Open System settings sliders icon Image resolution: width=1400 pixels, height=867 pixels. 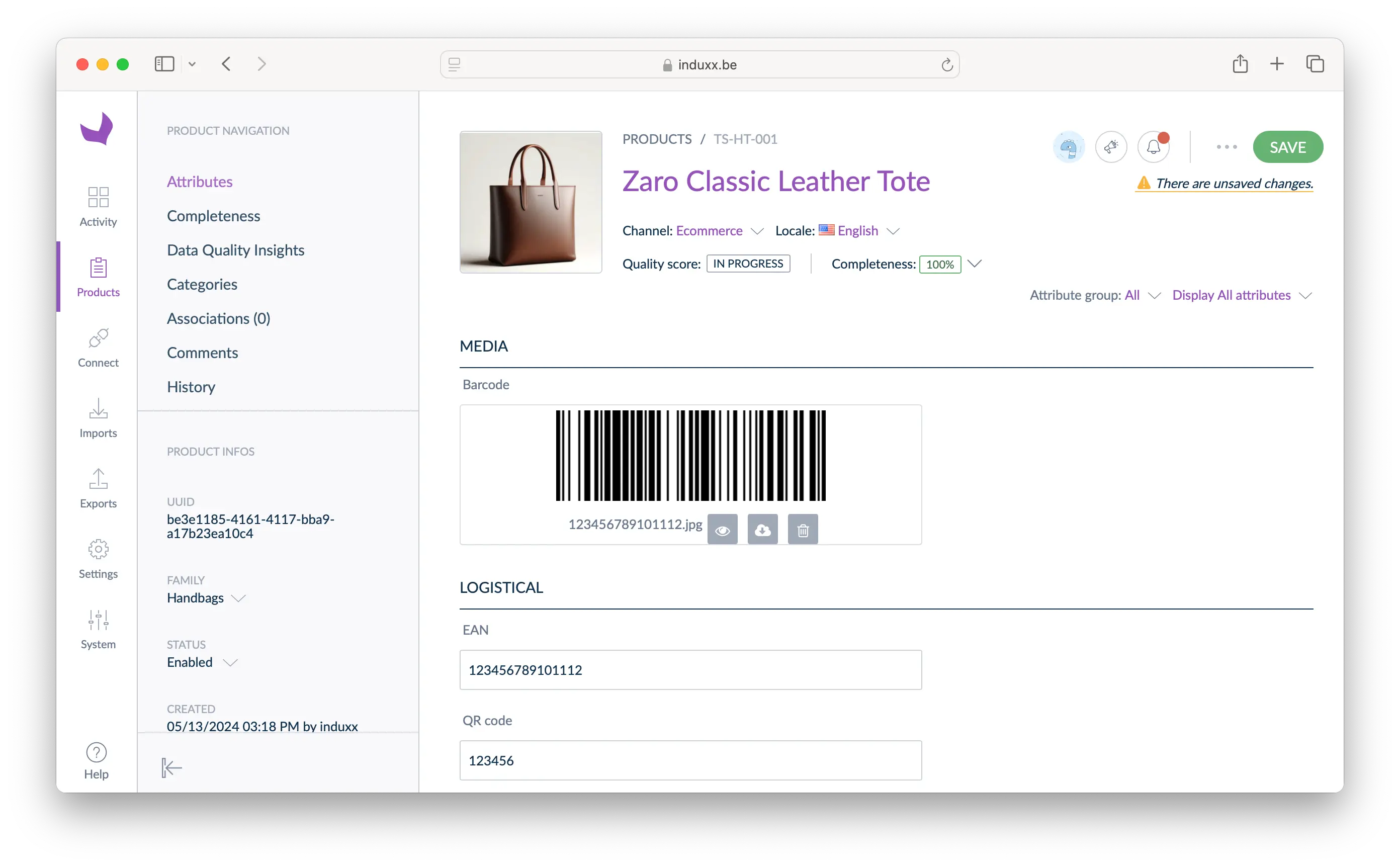pos(98,620)
